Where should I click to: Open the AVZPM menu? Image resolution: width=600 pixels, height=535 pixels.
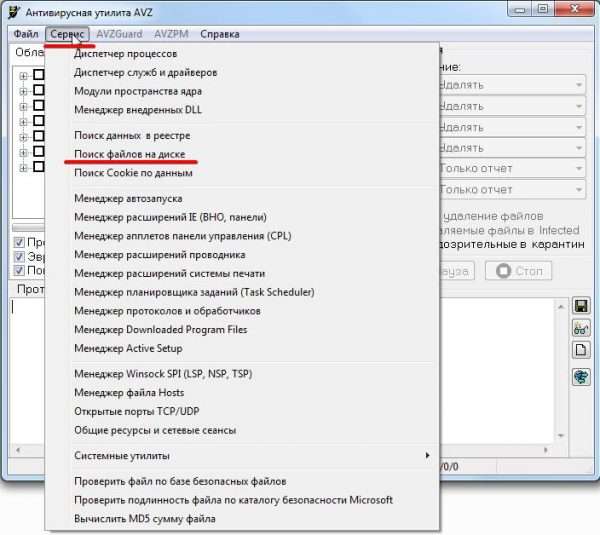click(x=171, y=34)
